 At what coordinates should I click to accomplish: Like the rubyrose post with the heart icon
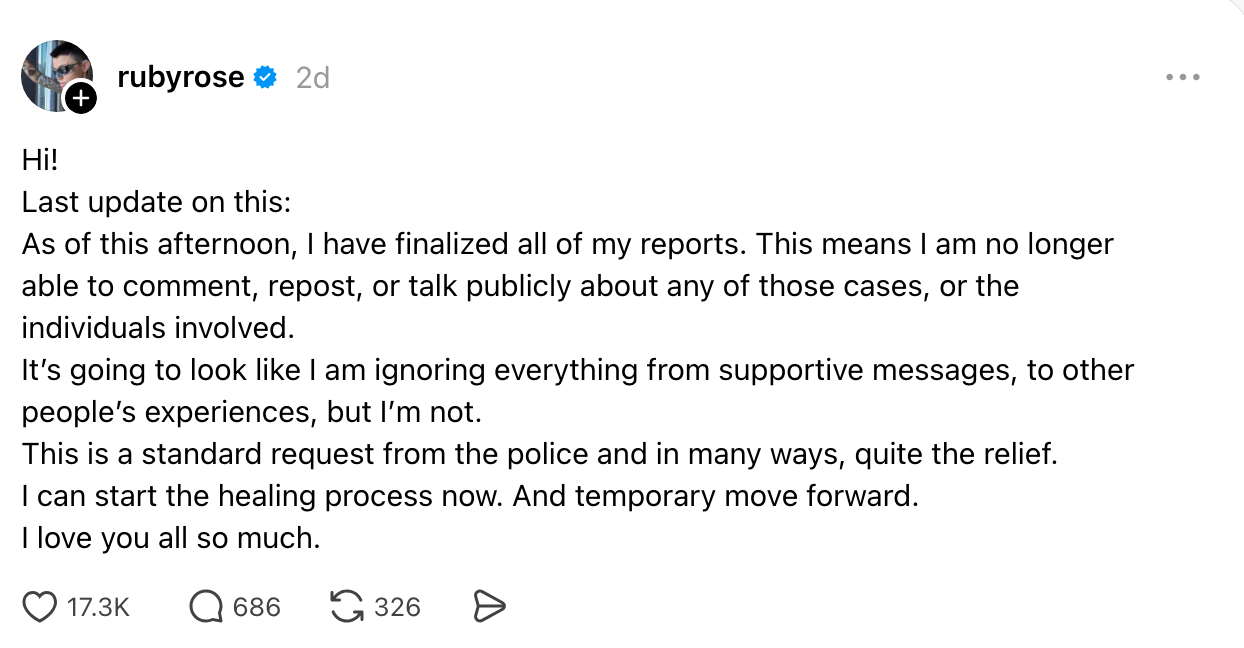(x=40, y=606)
